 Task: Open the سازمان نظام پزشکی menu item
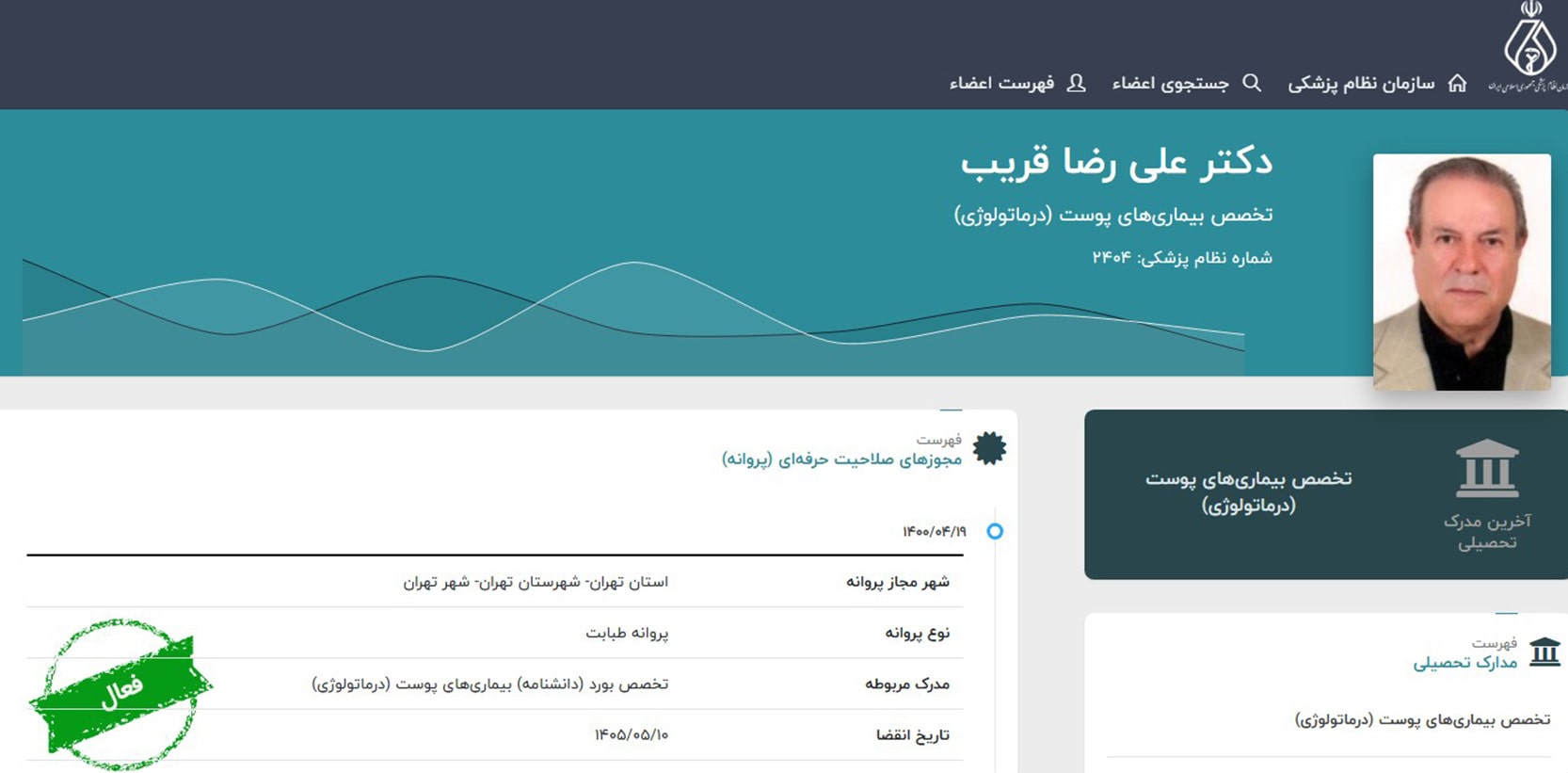click(x=1361, y=84)
